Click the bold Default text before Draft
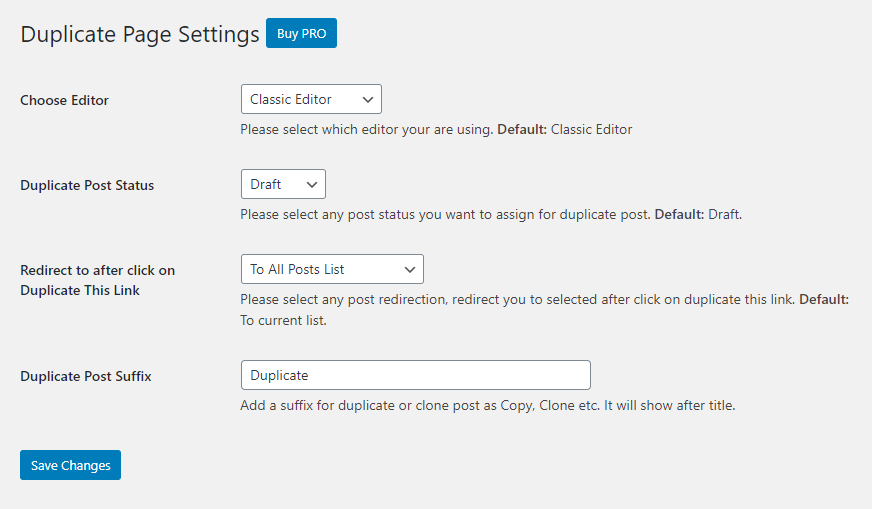This screenshot has width=872, height=509. pos(679,214)
